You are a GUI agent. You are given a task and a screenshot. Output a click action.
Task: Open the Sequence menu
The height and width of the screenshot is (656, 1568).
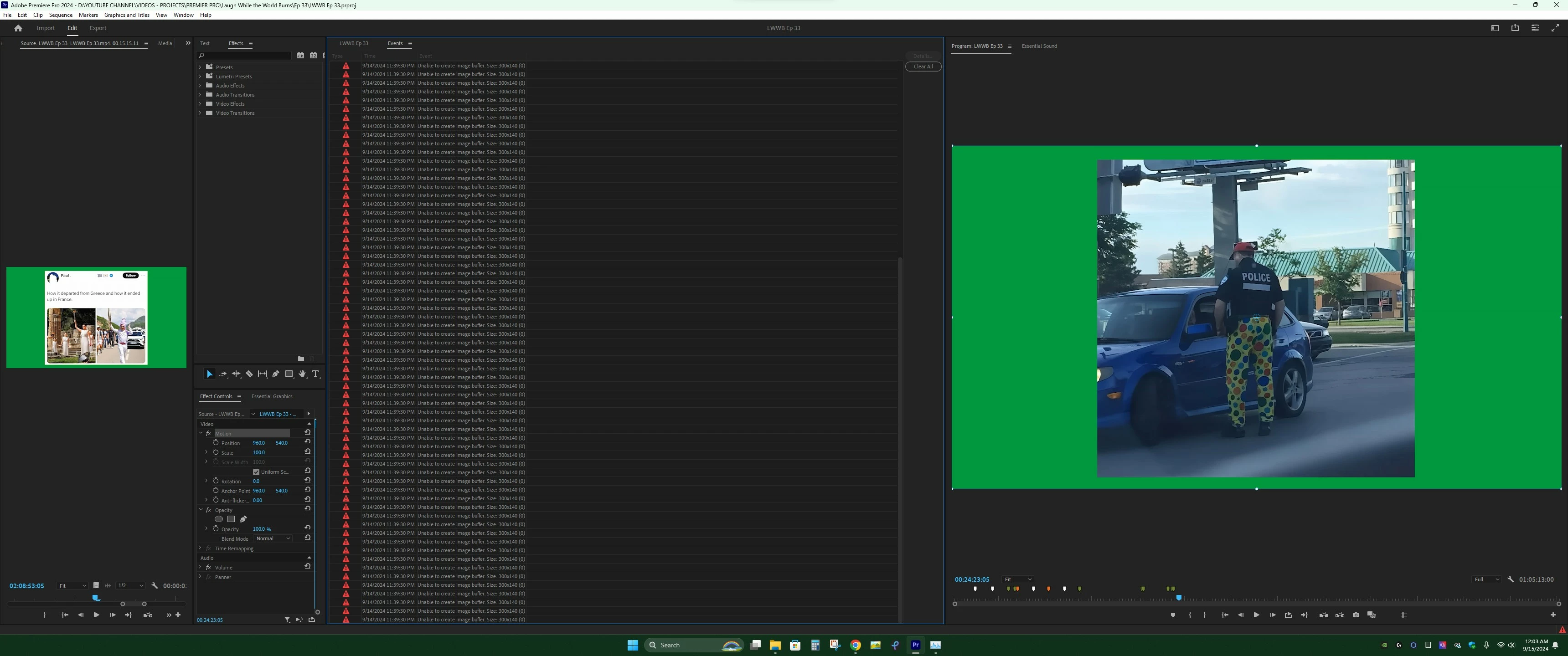60,15
